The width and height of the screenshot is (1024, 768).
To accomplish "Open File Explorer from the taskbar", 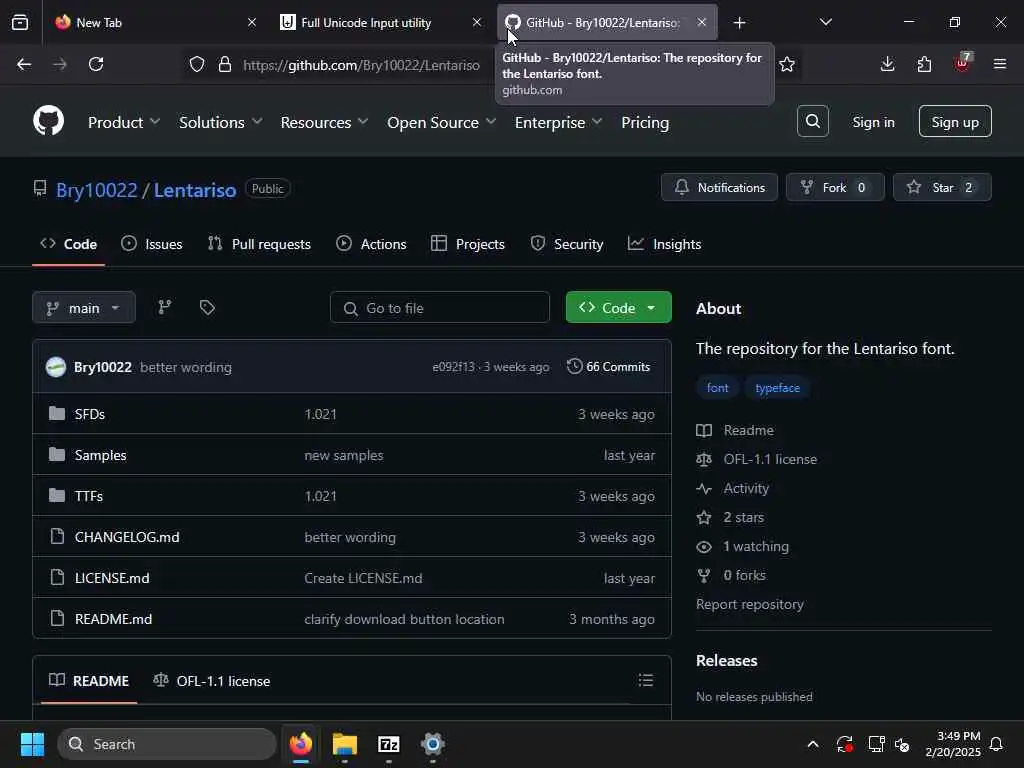I will 345,744.
